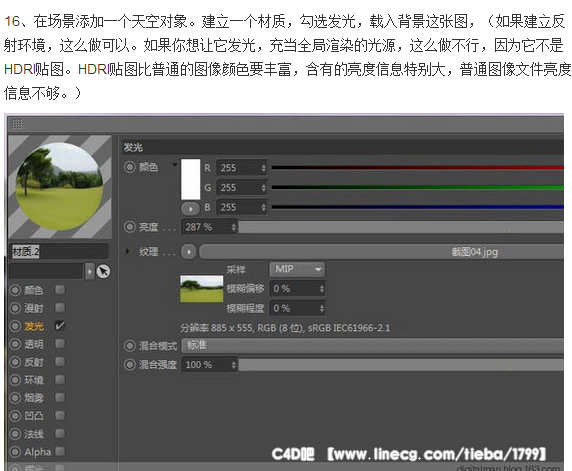The height and width of the screenshot is (471, 572).
Task: Select the Alpha channel entry
Action: 38,452
